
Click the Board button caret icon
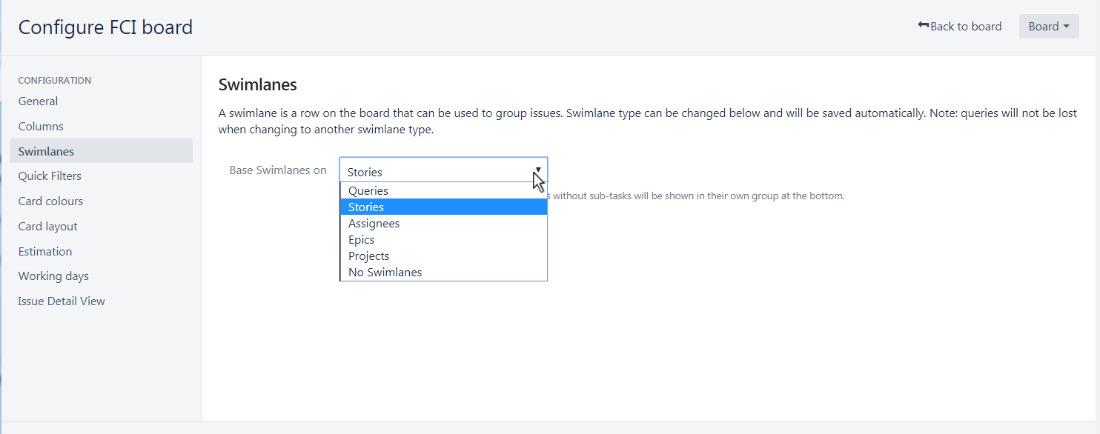pyautogui.click(x=1066, y=27)
